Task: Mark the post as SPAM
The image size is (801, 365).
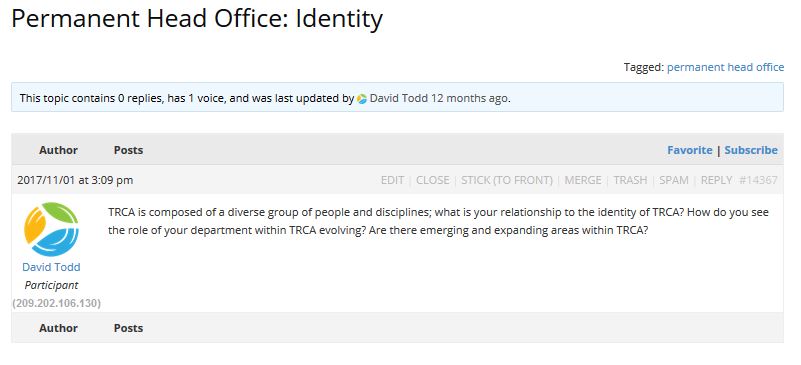Action: coord(674,180)
